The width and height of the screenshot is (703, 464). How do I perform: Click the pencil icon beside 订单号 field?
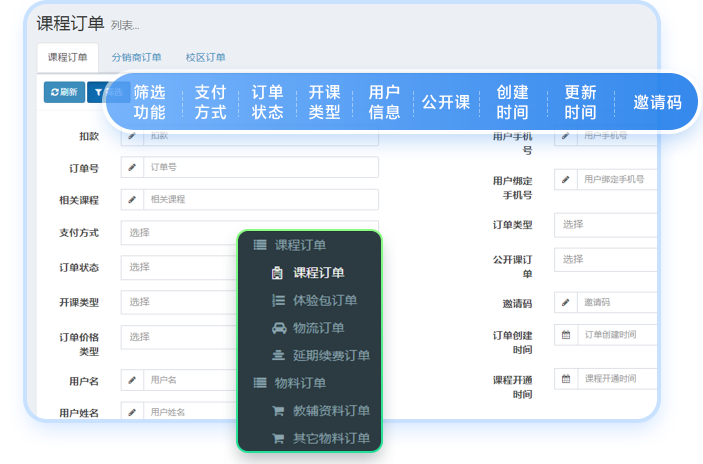click(x=132, y=167)
